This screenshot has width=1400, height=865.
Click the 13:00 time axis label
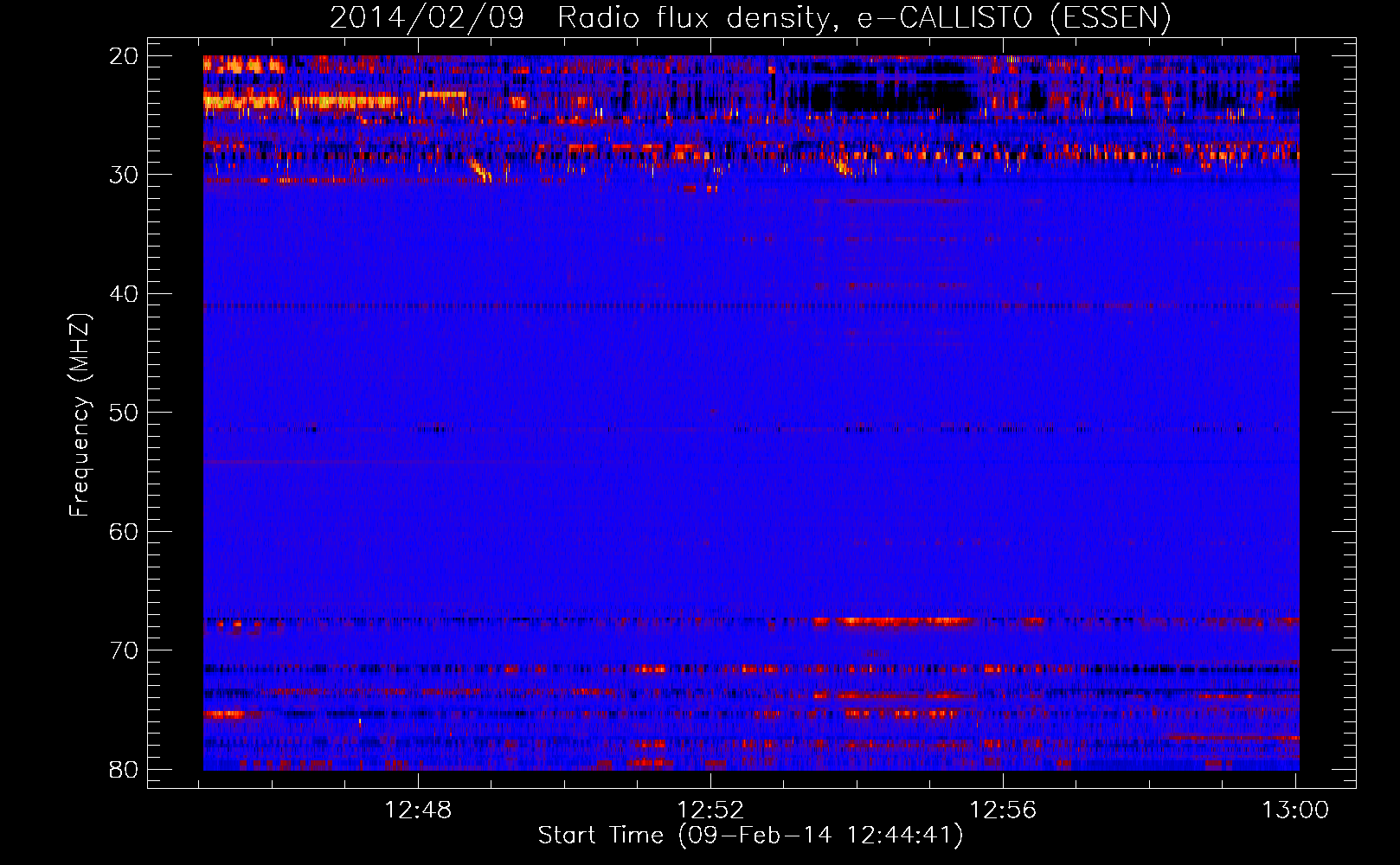(x=1295, y=811)
